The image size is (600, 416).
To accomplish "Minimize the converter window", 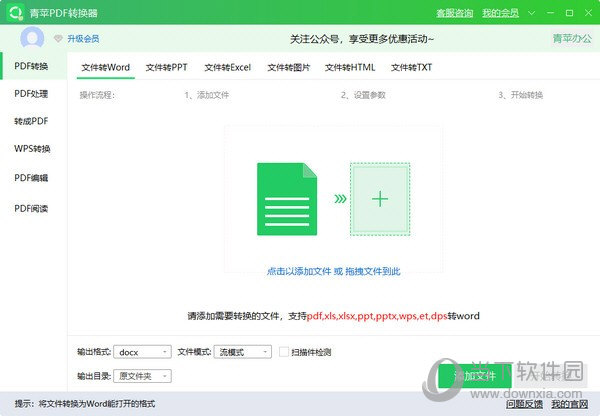I will coord(550,13).
